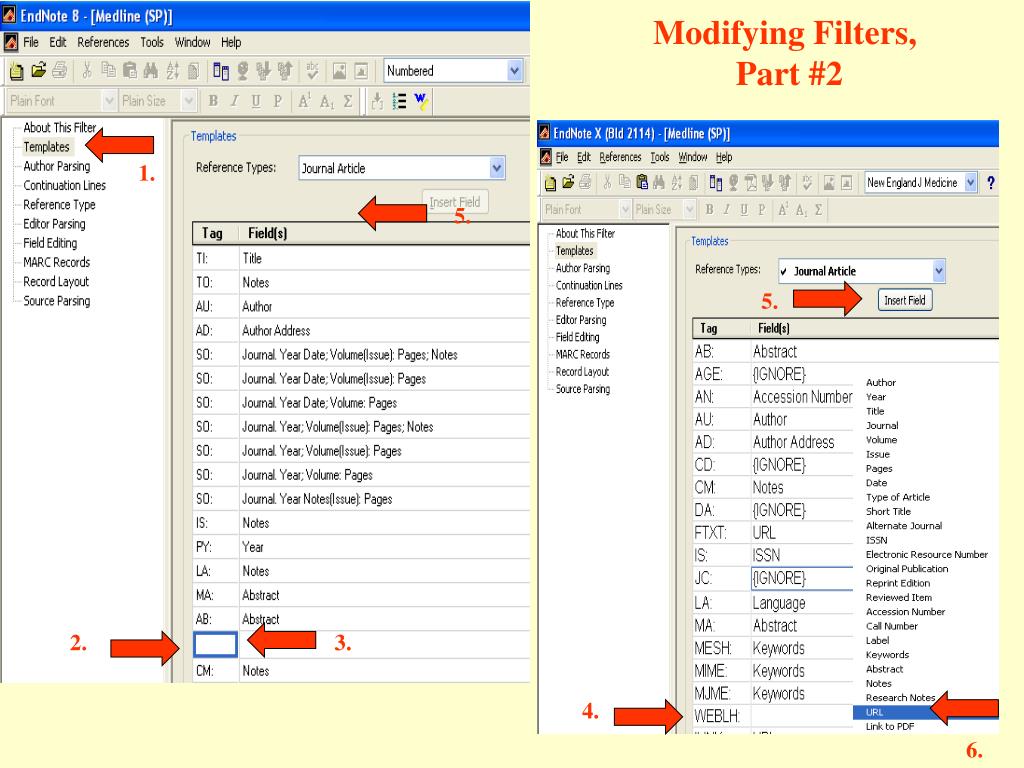Open New England J Medicine style dropdown
Screen dimensions: 1024x768
[x=970, y=182]
